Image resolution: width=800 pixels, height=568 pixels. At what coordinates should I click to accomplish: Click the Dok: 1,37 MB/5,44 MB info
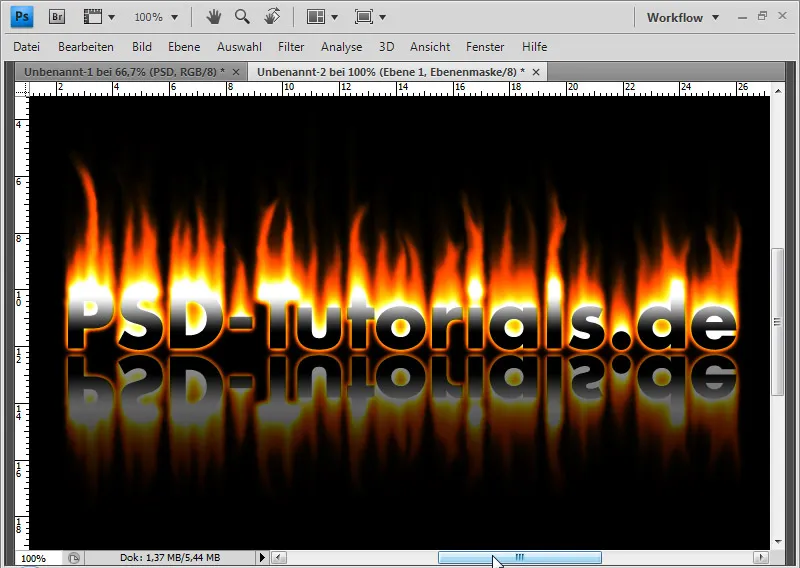coord(170,558)
